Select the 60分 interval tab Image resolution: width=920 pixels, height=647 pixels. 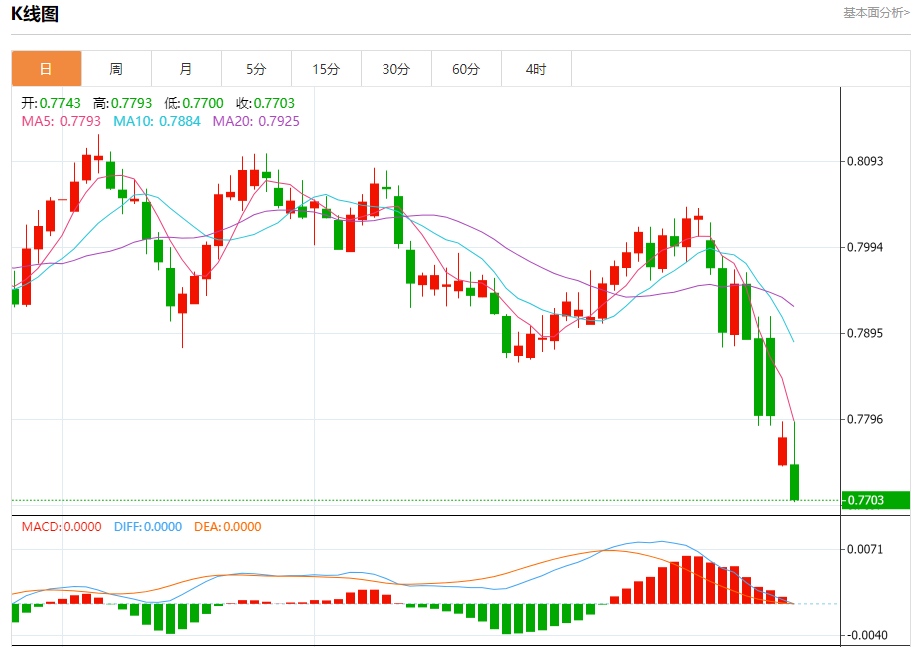(x=466, y=69)
